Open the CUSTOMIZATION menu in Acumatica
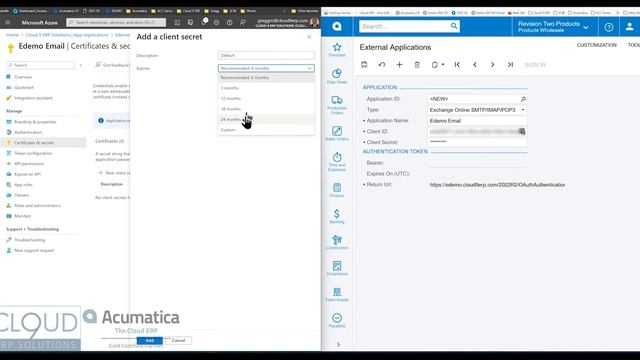 (x=596, y=45)
